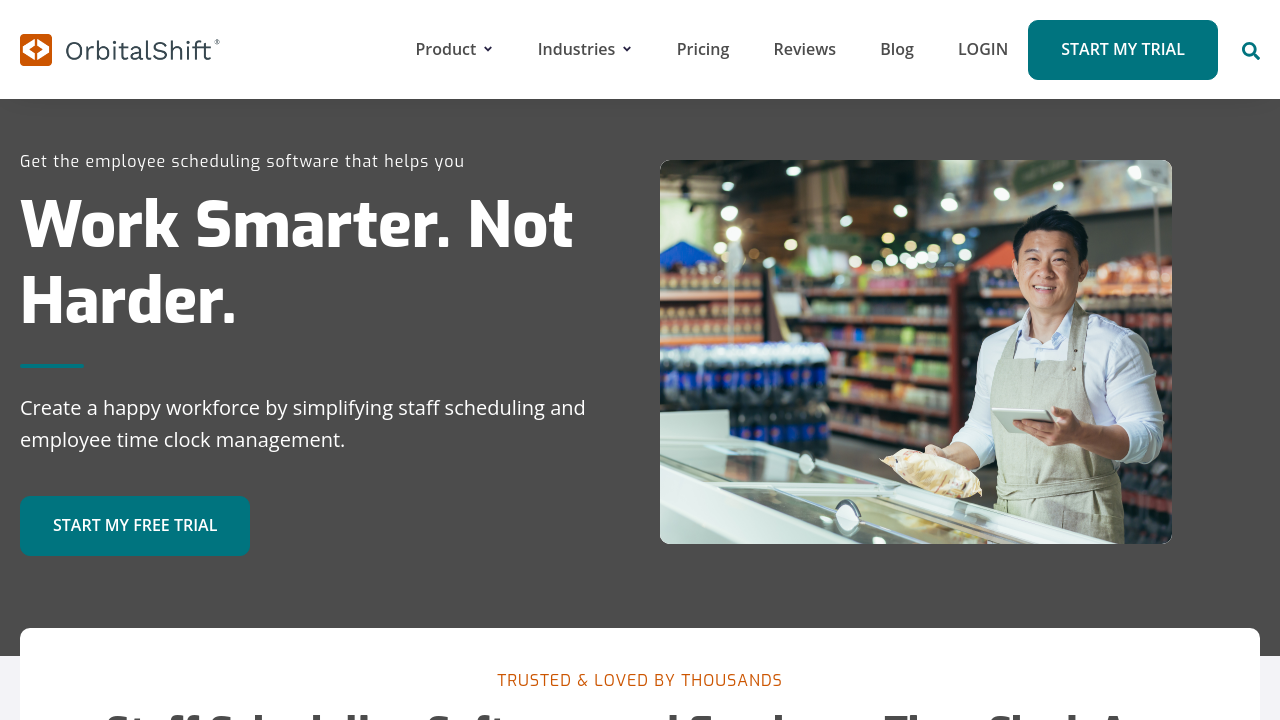Open the Product menu item

445,49
